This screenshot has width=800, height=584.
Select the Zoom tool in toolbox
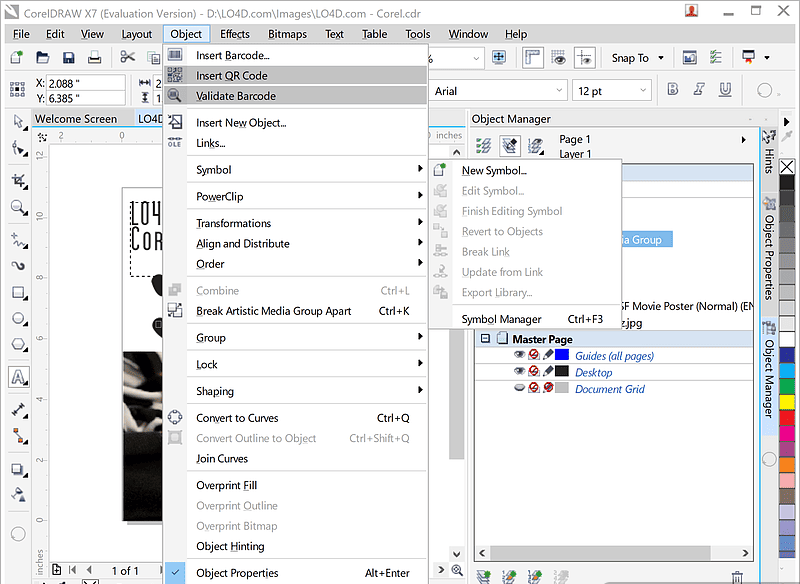tap(19, 208)
